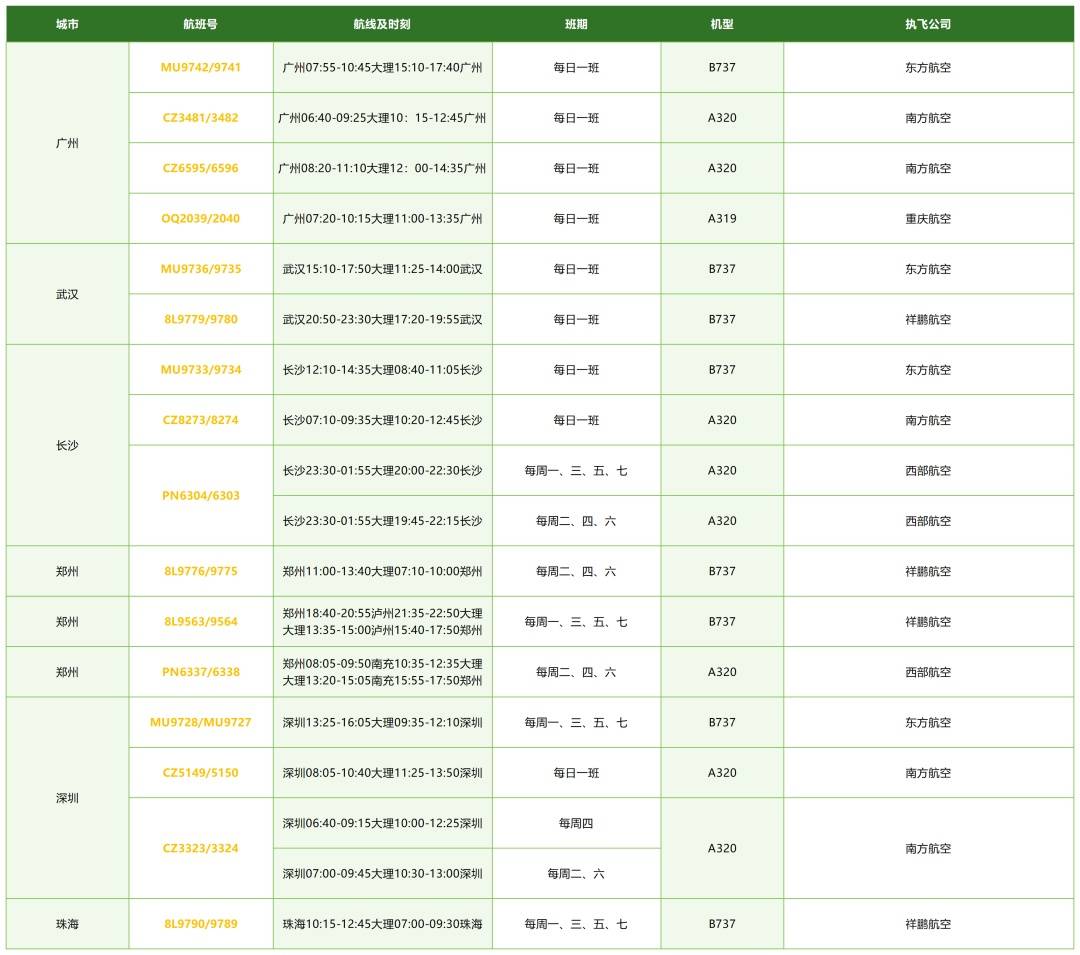Open flight MU9736/9735 from Wuhan
The width and height of the screenshot is (1080, 955).
201,269
